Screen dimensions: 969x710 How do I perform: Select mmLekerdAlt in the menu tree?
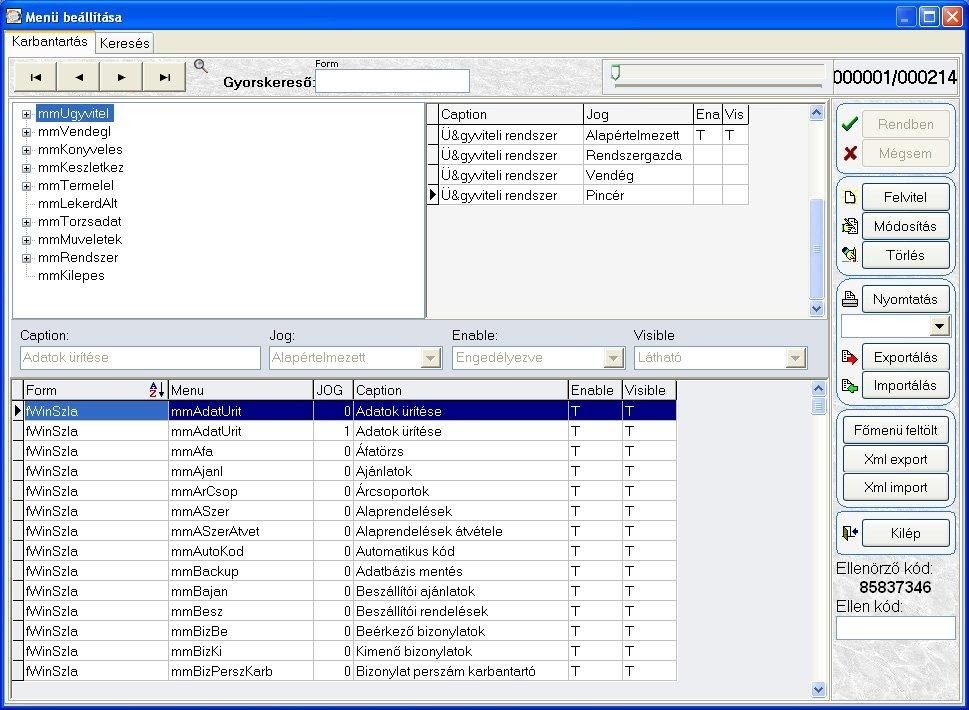tap(77, 203)
